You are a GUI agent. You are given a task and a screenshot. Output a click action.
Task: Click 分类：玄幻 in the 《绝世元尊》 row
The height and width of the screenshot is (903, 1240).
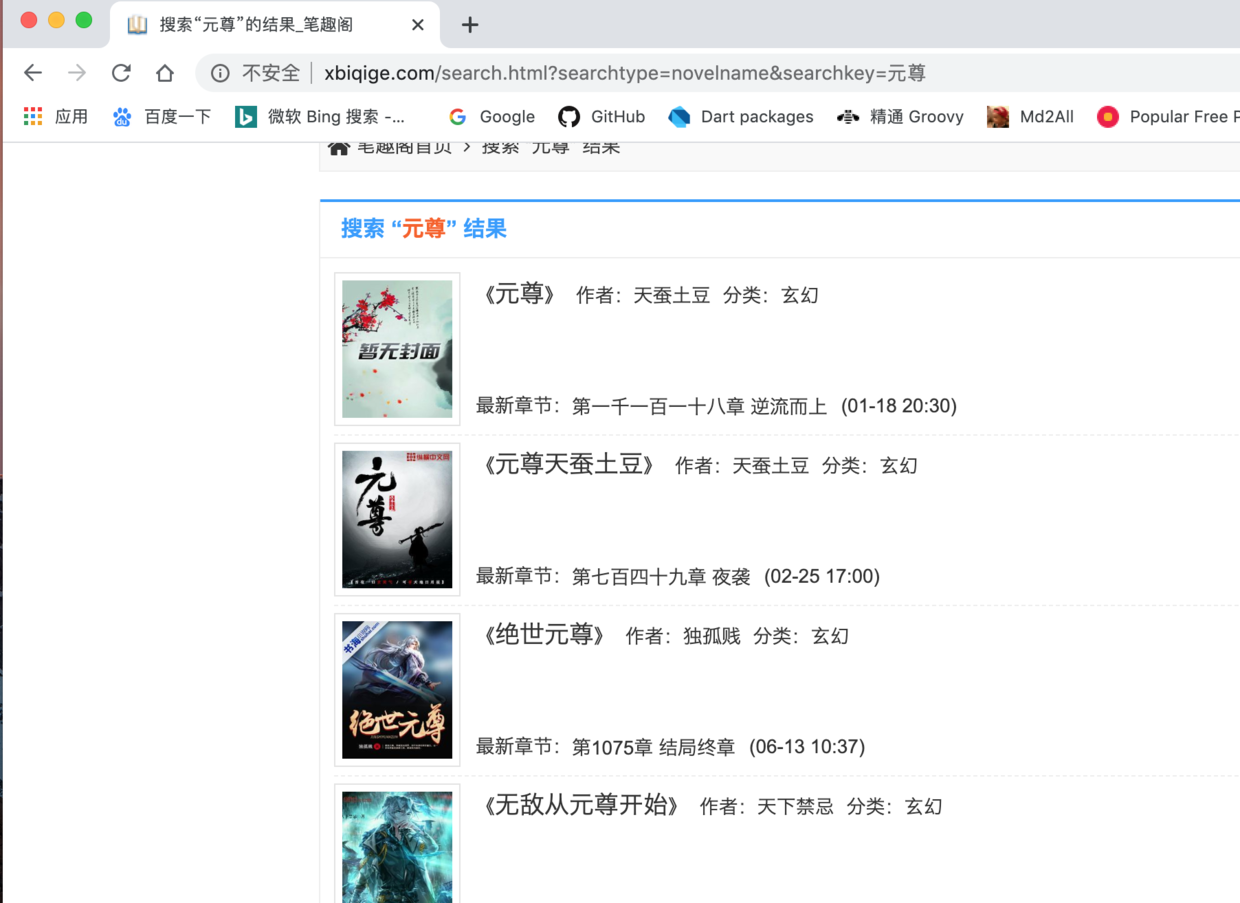coord(801,635)
